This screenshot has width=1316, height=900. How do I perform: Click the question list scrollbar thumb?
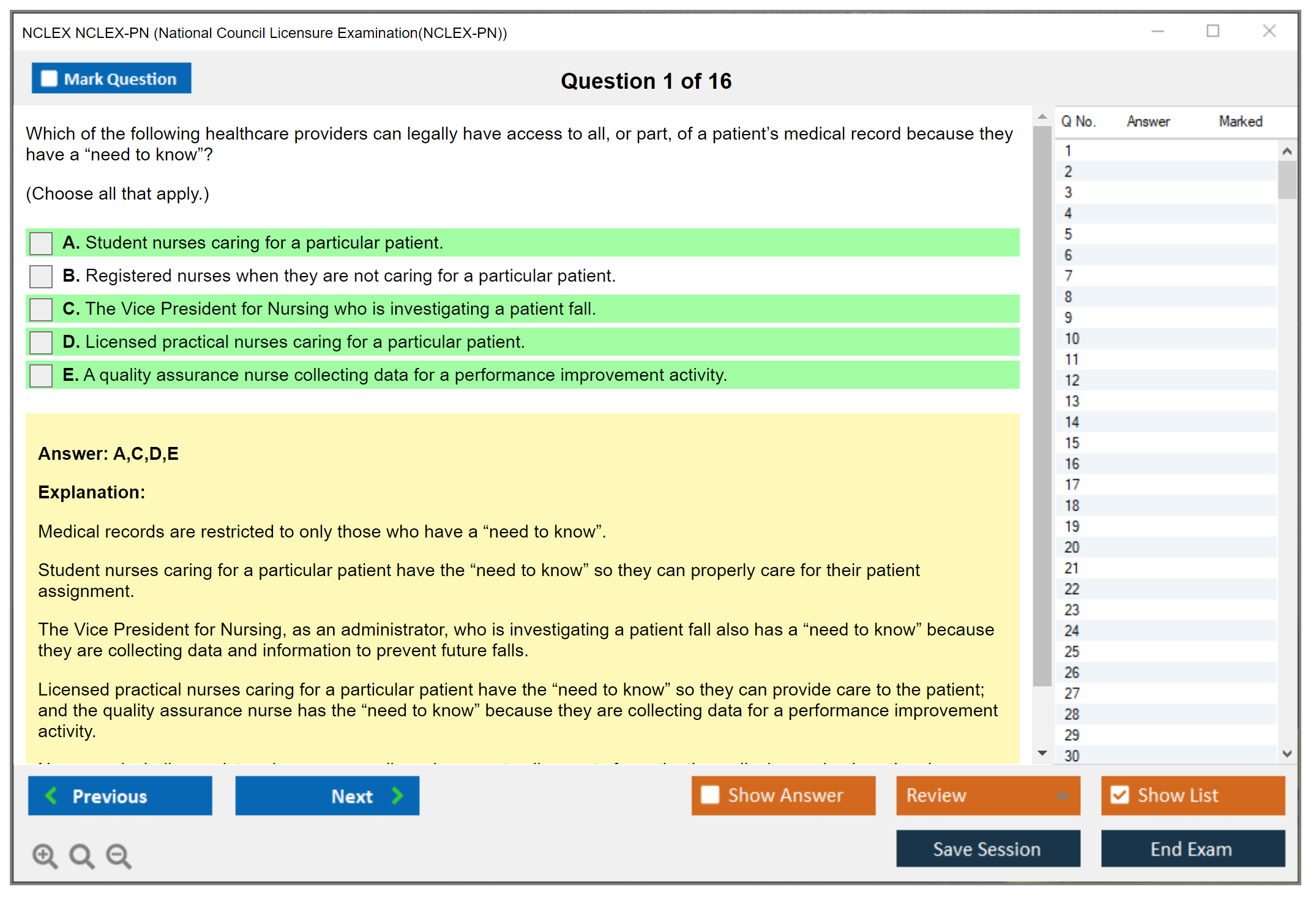(1287, 179)
